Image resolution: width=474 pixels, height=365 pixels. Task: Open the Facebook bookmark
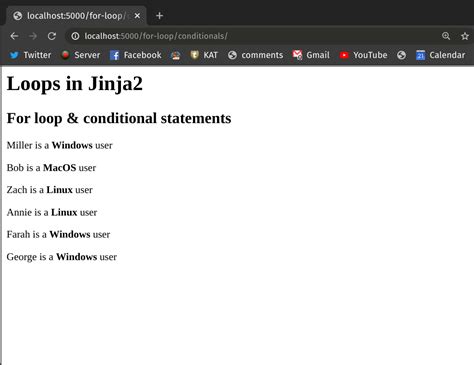[x=136, y=55]
